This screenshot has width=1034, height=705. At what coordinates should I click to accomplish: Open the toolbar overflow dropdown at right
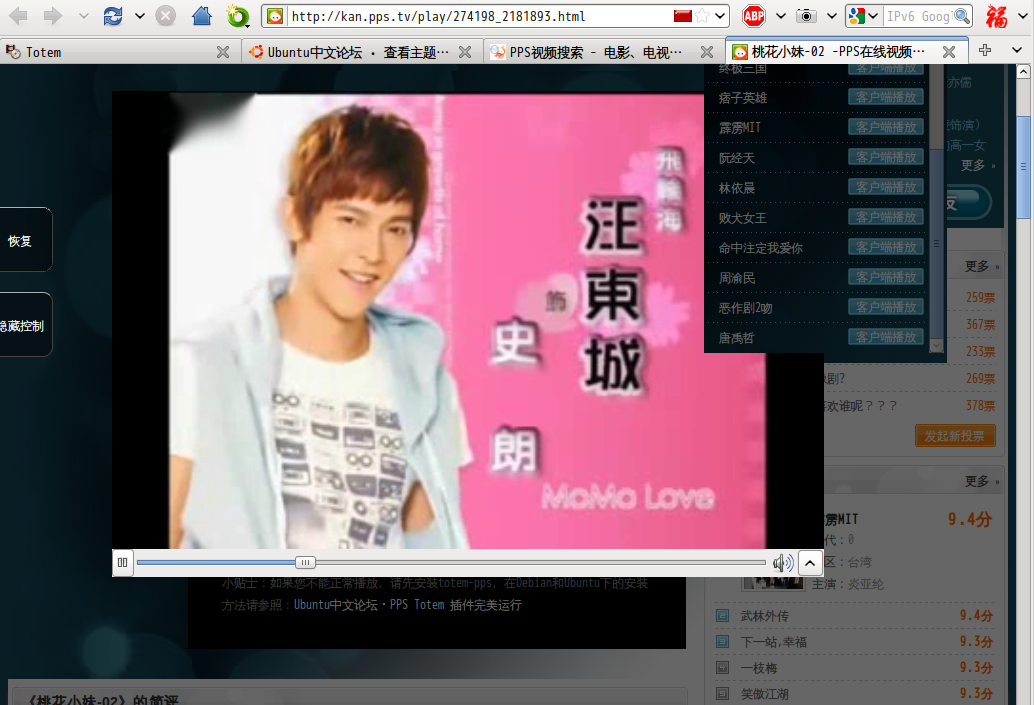[x=1023, y=16]
